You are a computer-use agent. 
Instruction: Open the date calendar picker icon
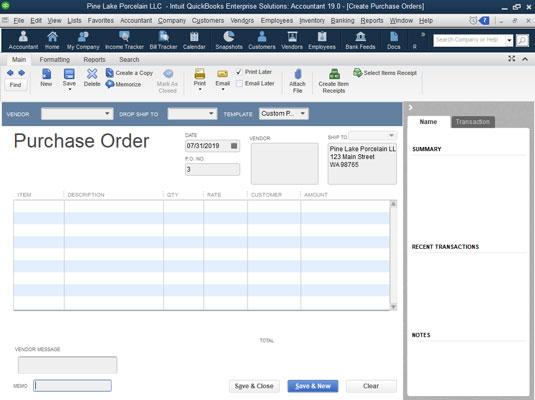(234, 146)
